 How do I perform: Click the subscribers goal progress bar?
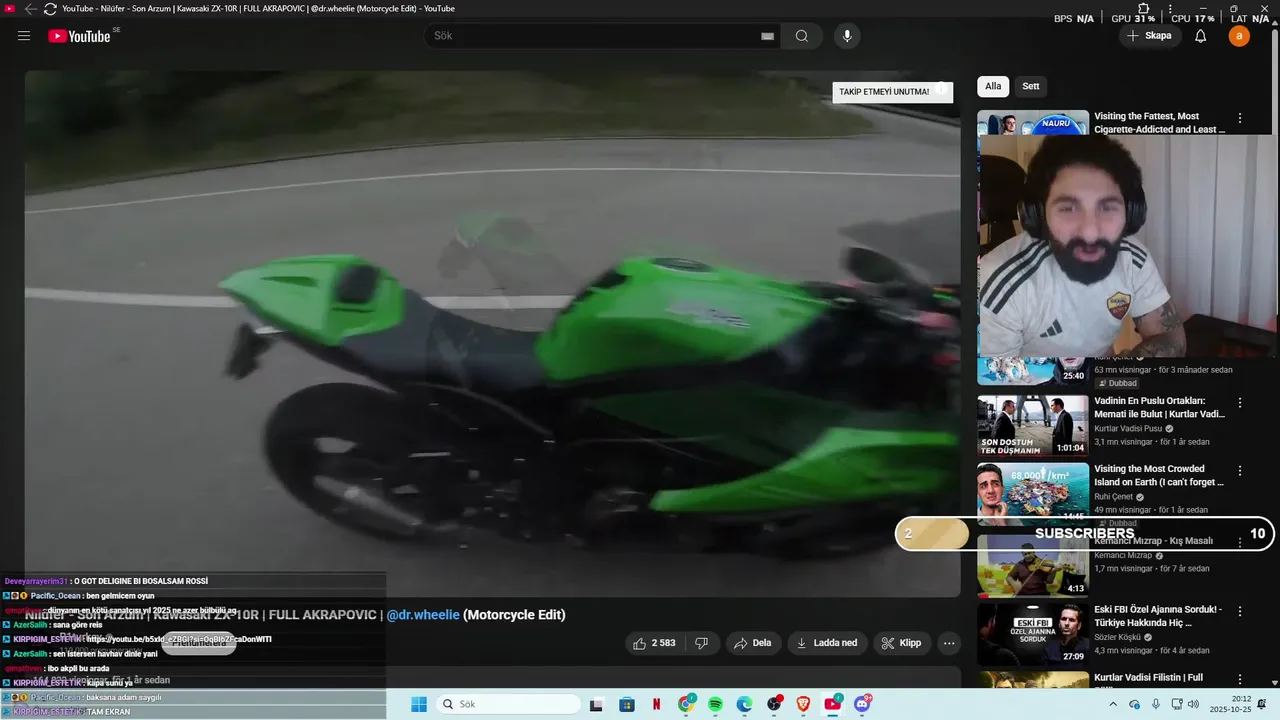(x=1085, y=534)
